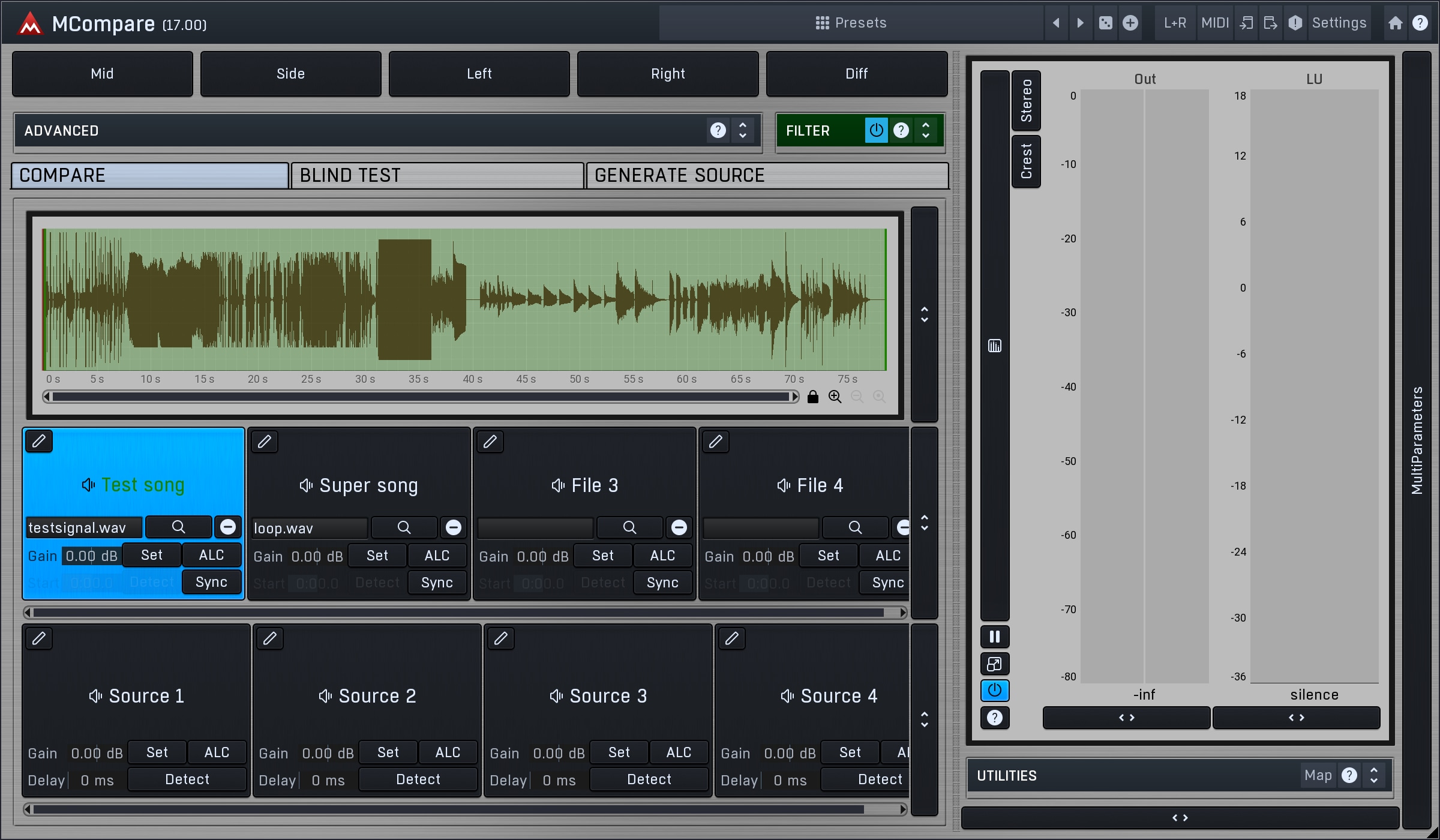This screenshot has height=840, width=1440.
Task: Click the magnifier browse icon for testsignal.wav
Action: tap(178, 527)
